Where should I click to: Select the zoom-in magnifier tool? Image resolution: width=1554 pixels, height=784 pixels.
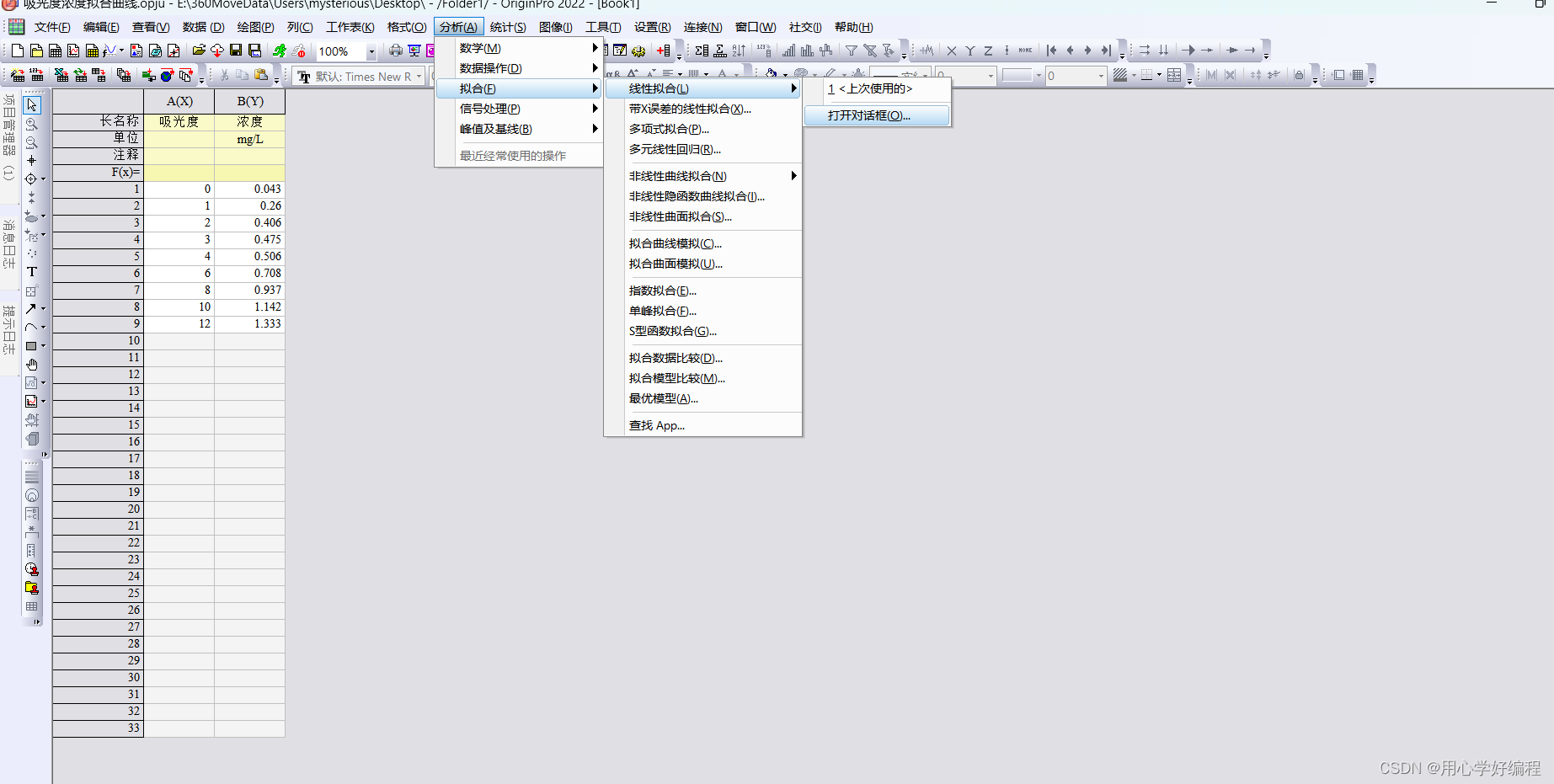pyautogui.click(x=32, y=124)
